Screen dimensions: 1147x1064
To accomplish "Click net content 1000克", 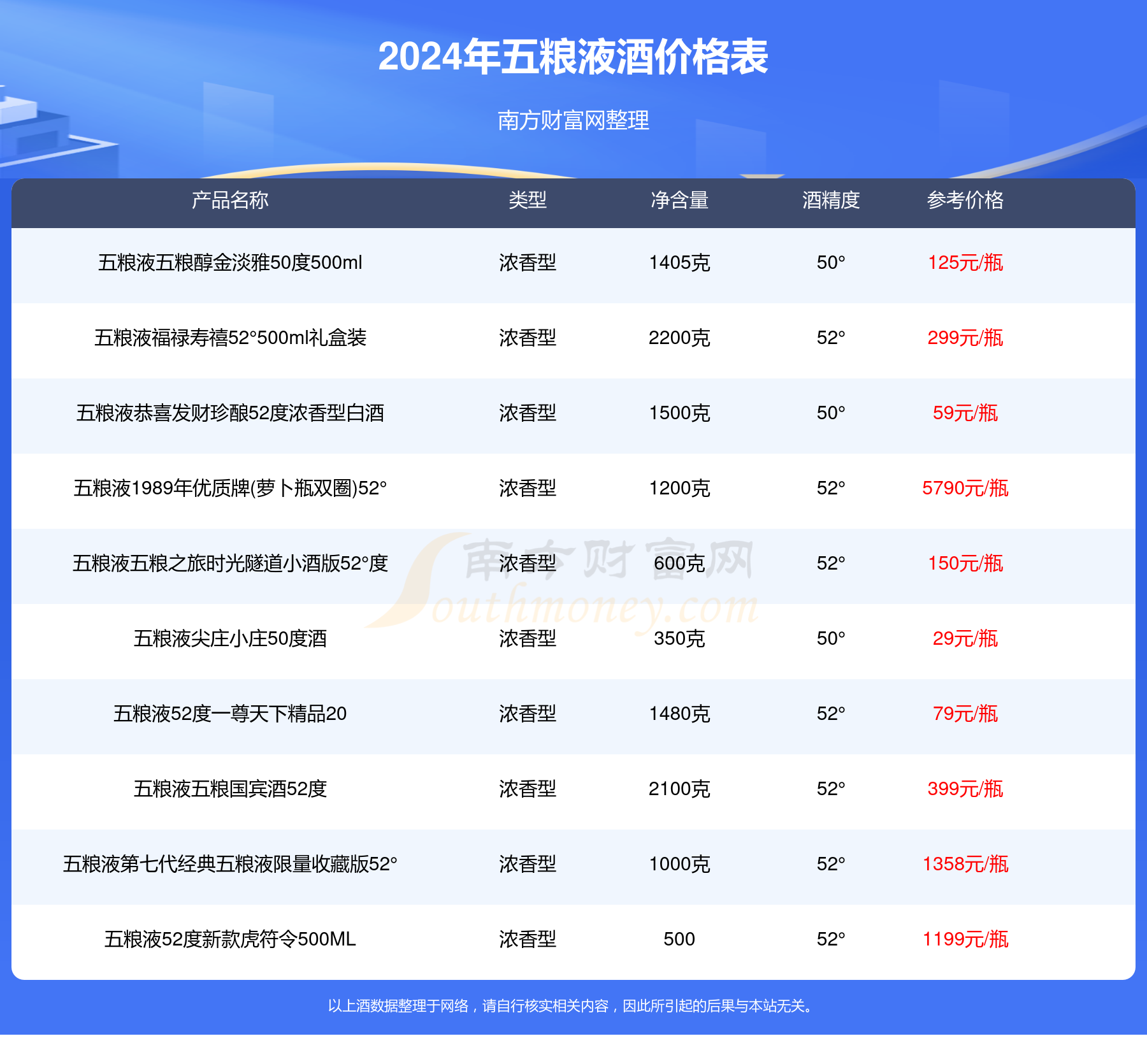I will pos(679,864).
